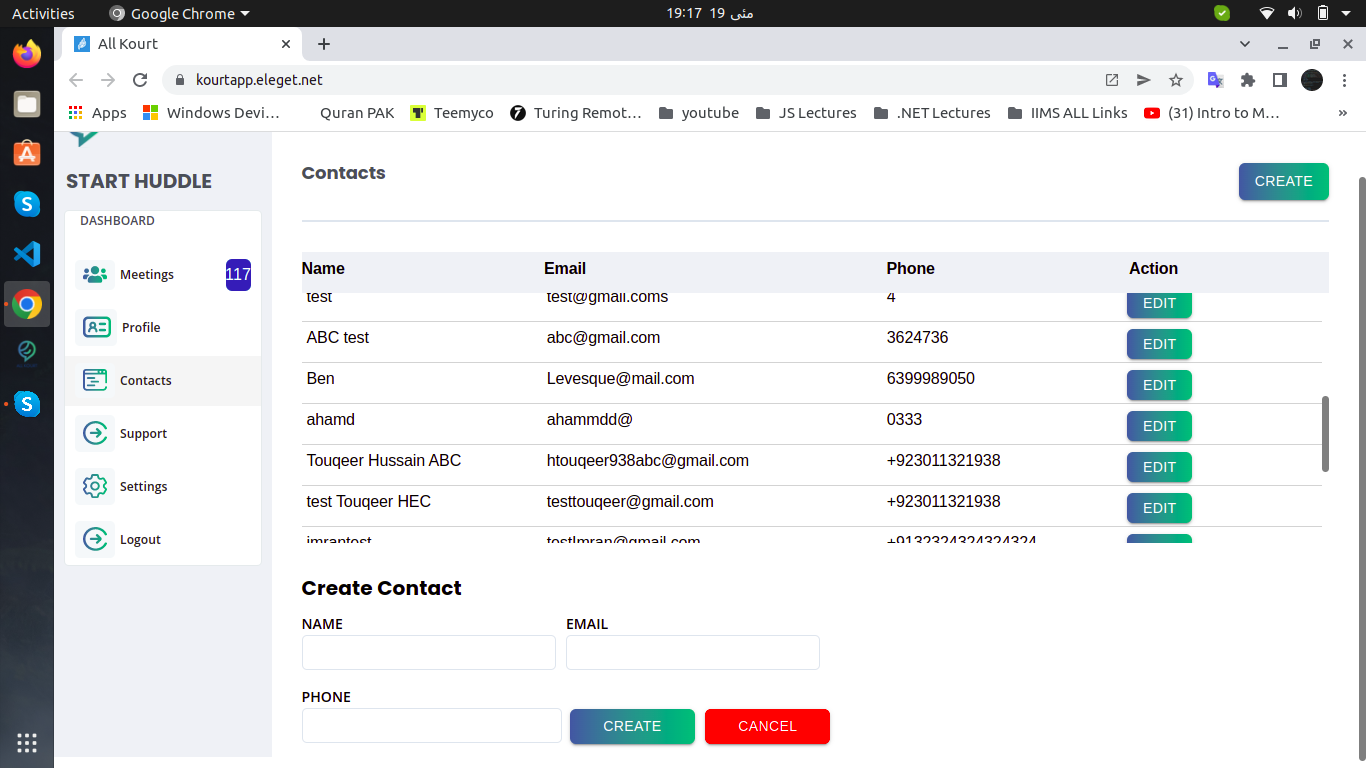Open Support via its arrow icon
This screenshot has width=1366, height=768.
point(95,433)
